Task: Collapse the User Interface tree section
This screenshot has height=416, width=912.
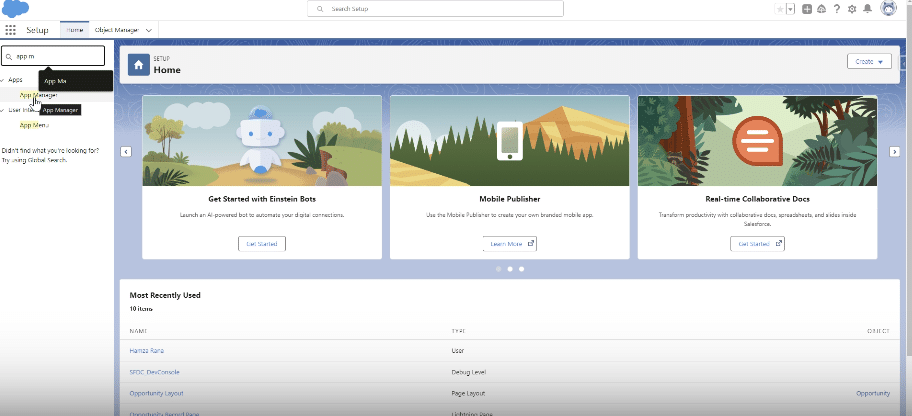Action: click(x=3, y=109)
